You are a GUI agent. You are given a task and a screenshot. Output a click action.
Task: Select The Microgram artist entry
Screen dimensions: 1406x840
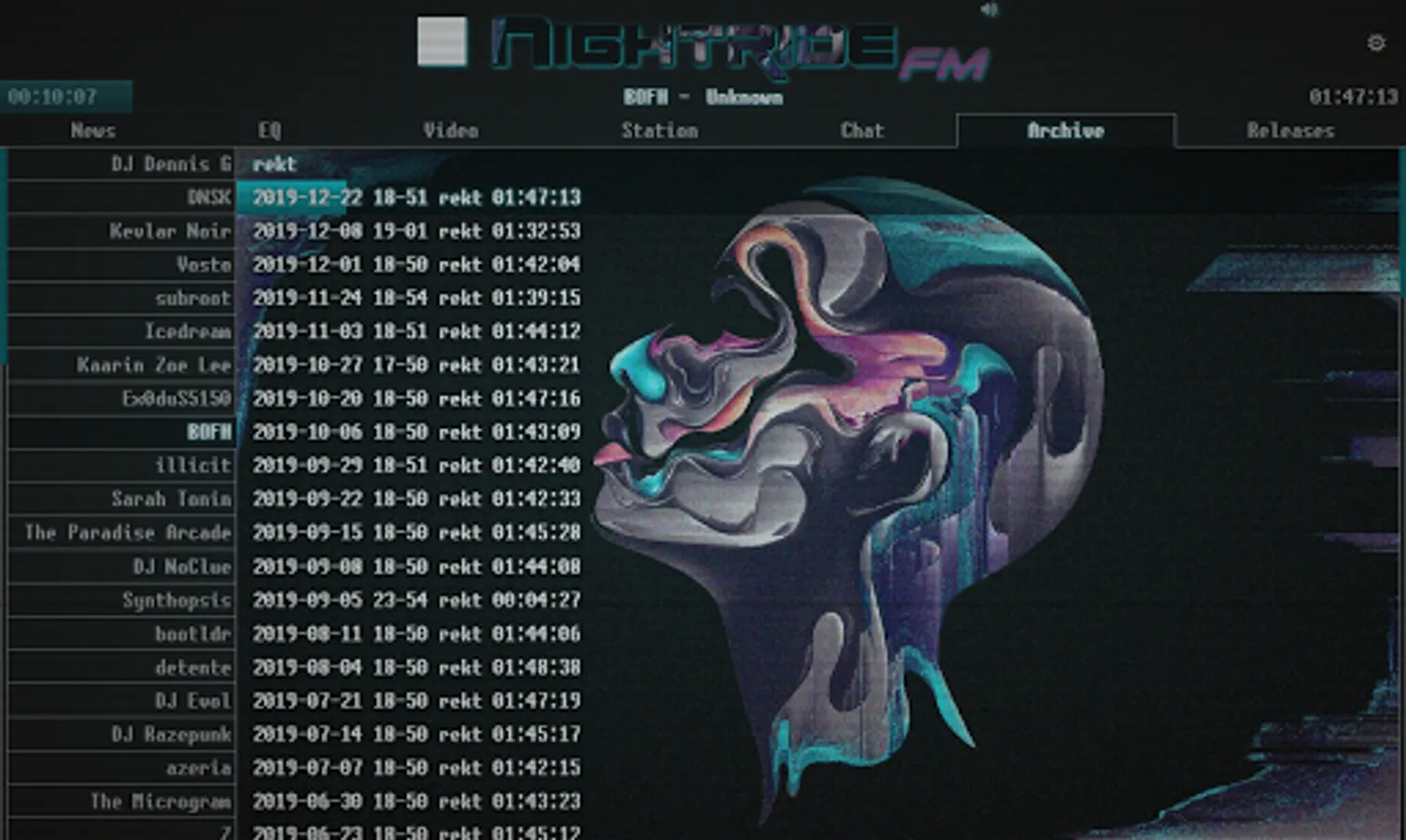tap(121, 801)
